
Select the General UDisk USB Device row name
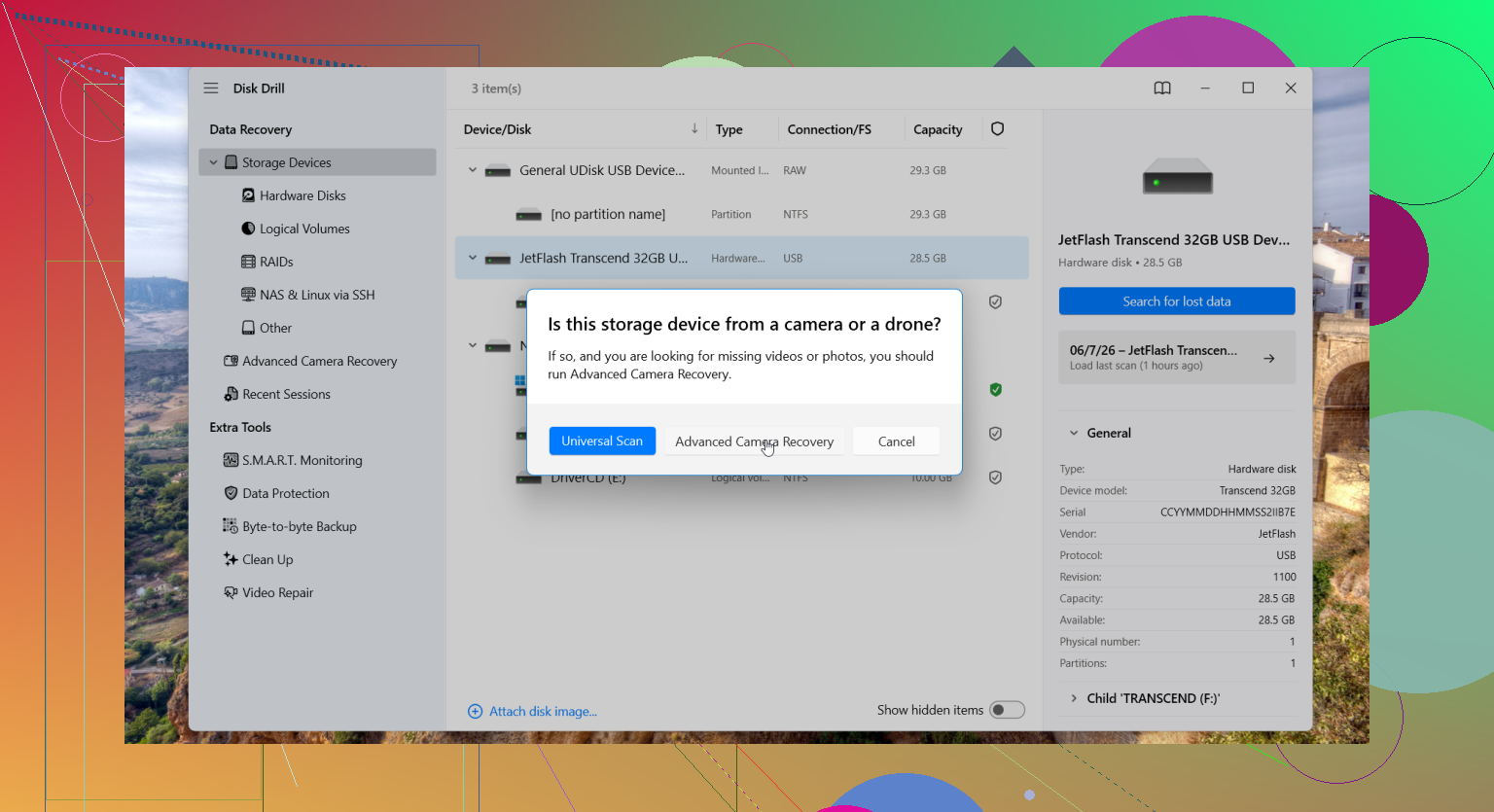click(602, 170)
